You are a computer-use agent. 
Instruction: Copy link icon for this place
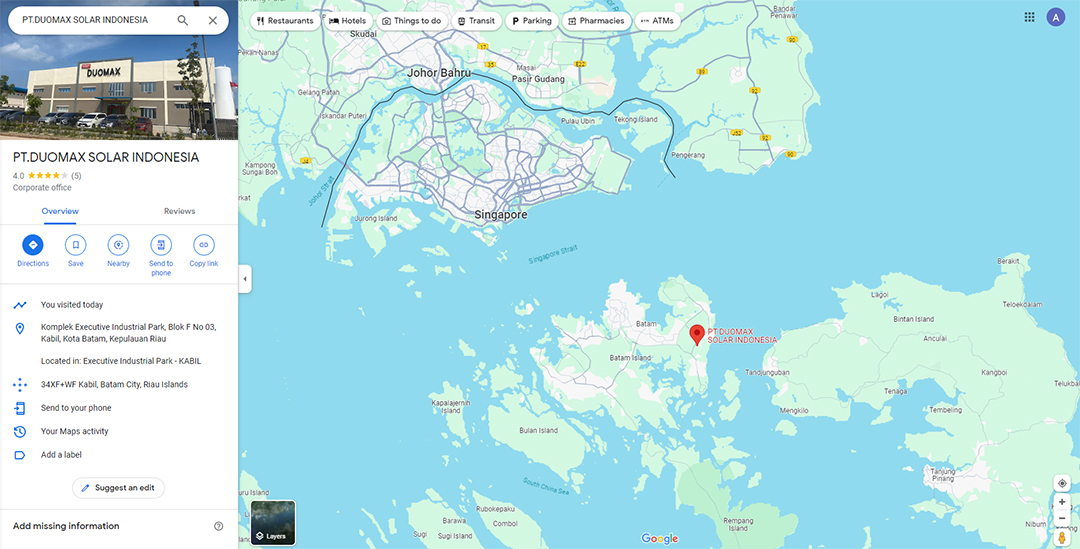point(204,245)
